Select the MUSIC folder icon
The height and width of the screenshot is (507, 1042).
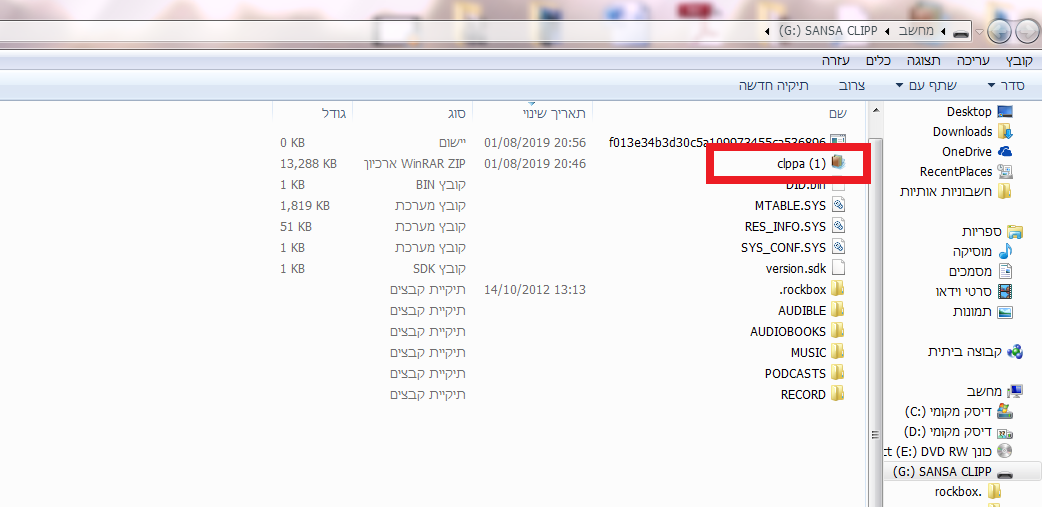[837, 352]
